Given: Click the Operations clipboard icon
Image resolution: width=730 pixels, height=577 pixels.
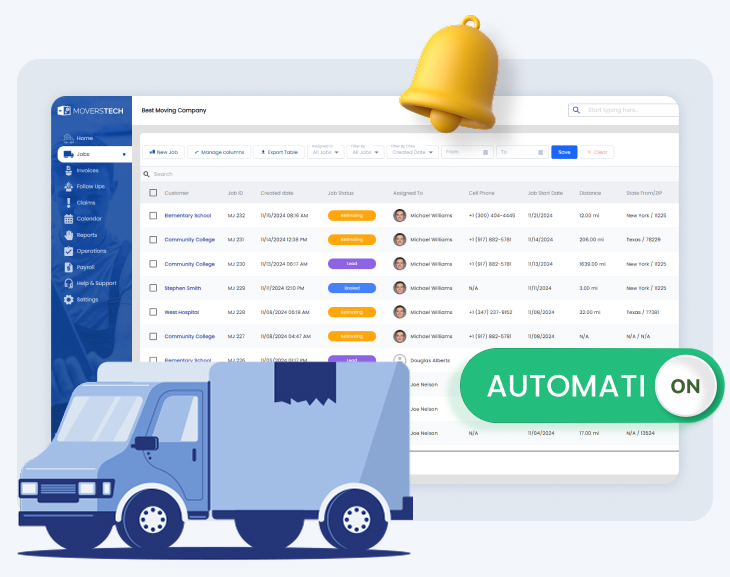Looking at the screenshot, I should tap(68, 251).
